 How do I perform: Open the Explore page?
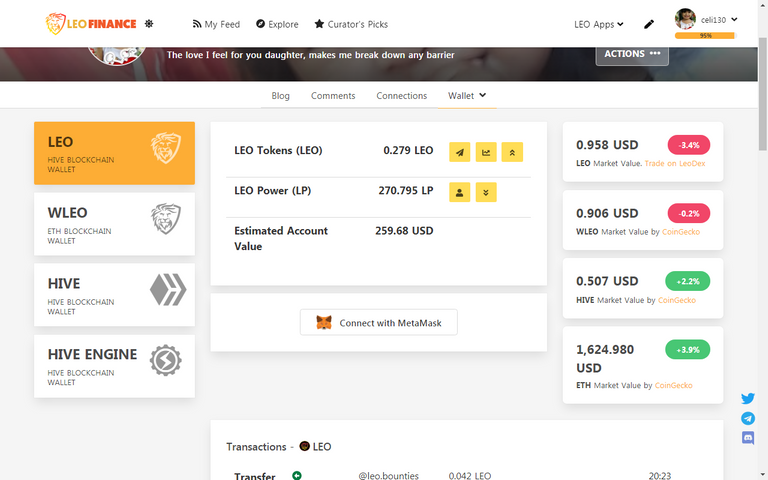pos(277,24)
